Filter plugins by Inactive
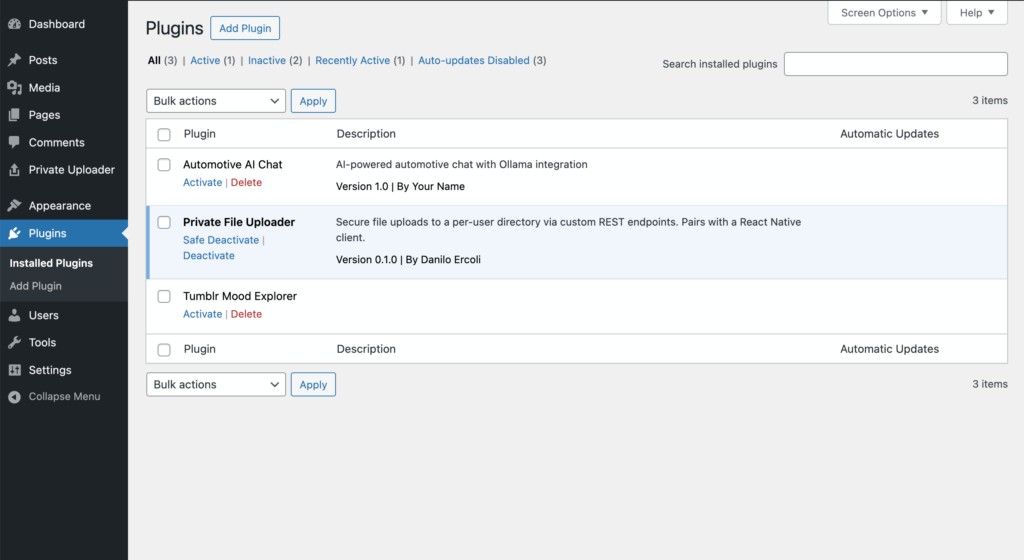 [267, 61]
